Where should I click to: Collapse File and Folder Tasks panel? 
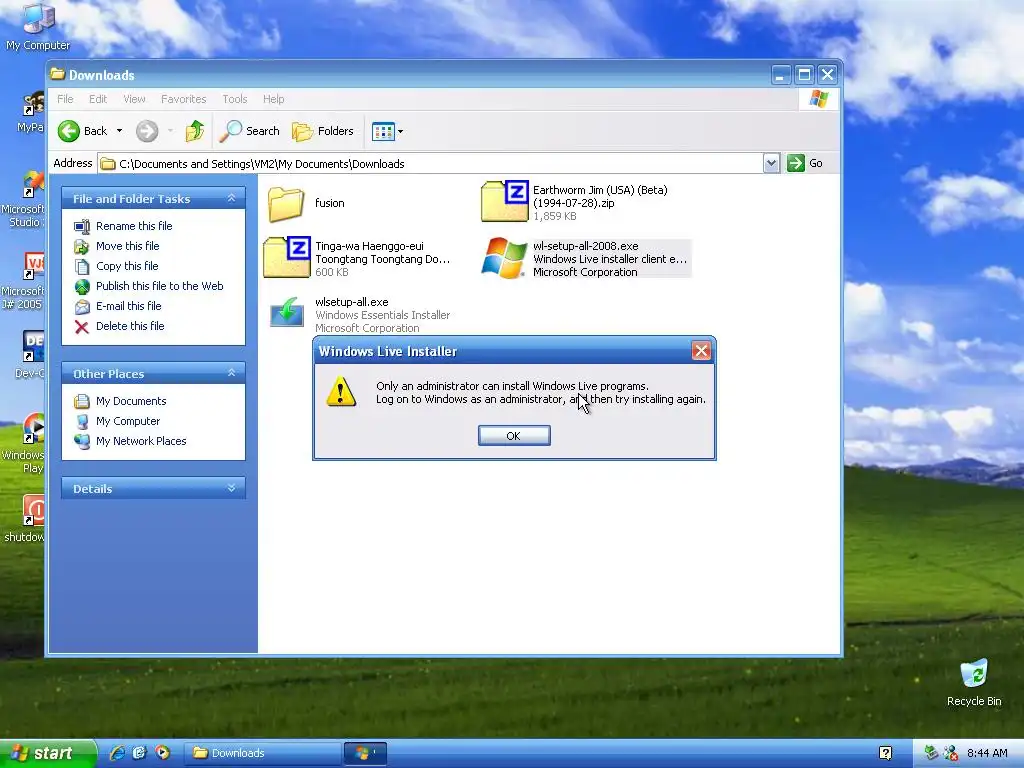(231, 198)
